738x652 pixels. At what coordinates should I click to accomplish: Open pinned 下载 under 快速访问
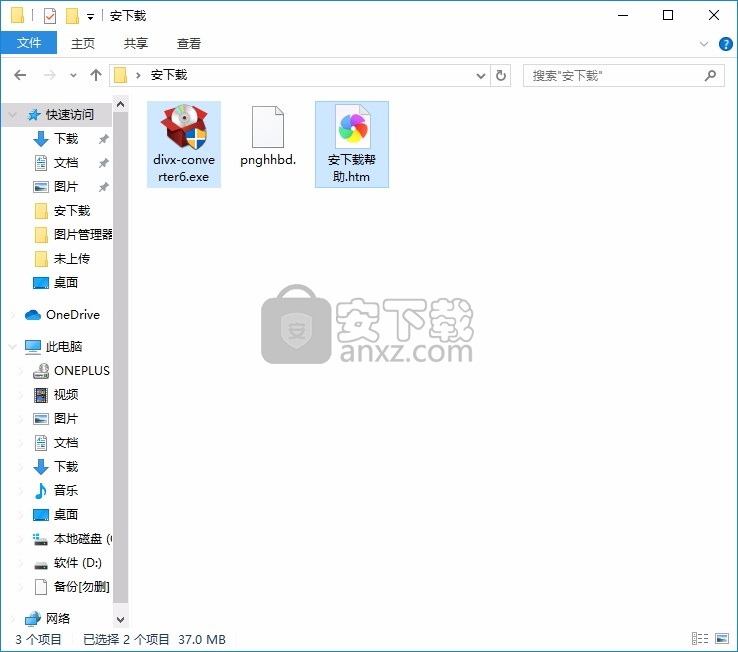point(65,138)
